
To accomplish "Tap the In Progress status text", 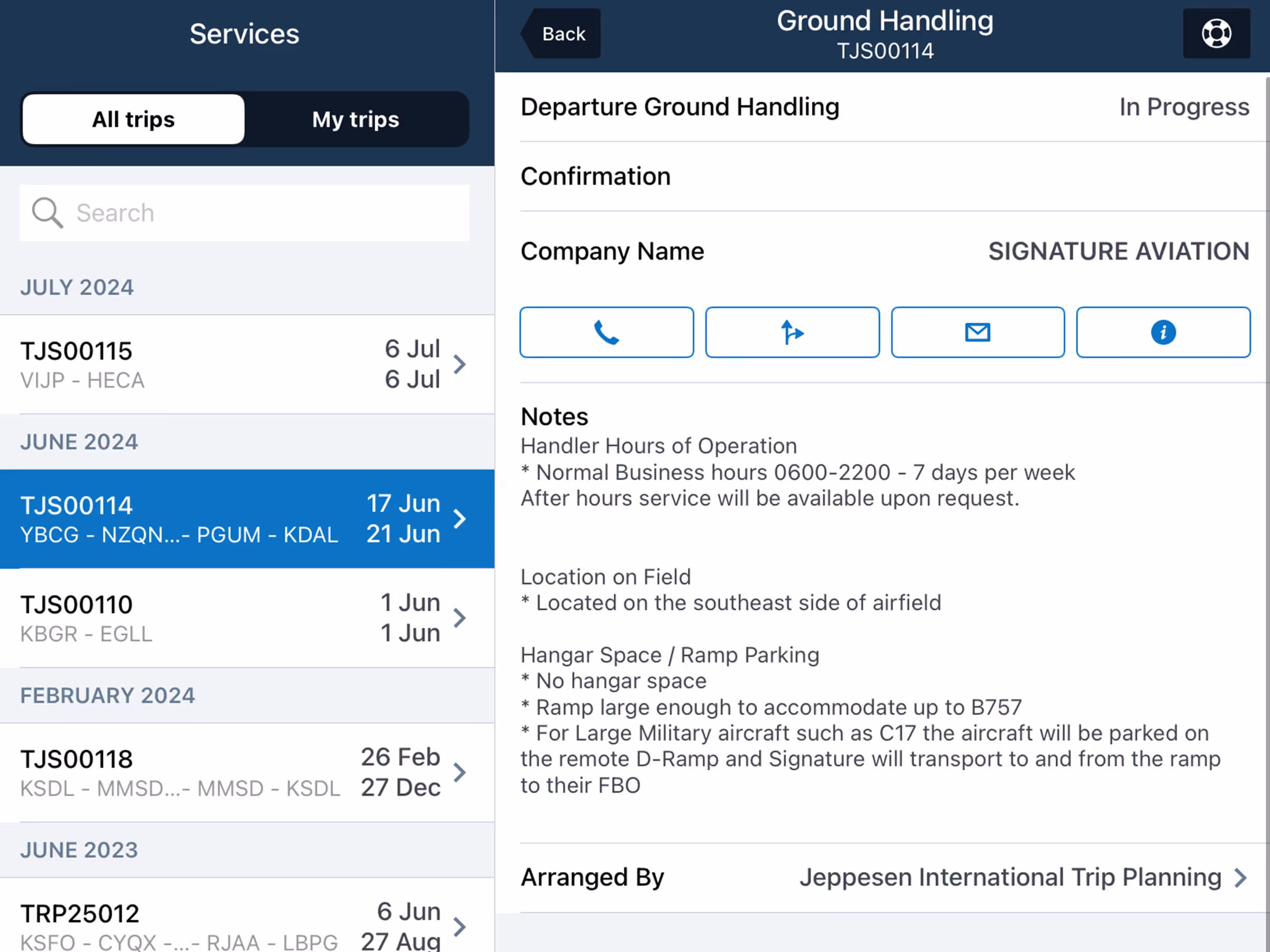I will (1184, 107).
